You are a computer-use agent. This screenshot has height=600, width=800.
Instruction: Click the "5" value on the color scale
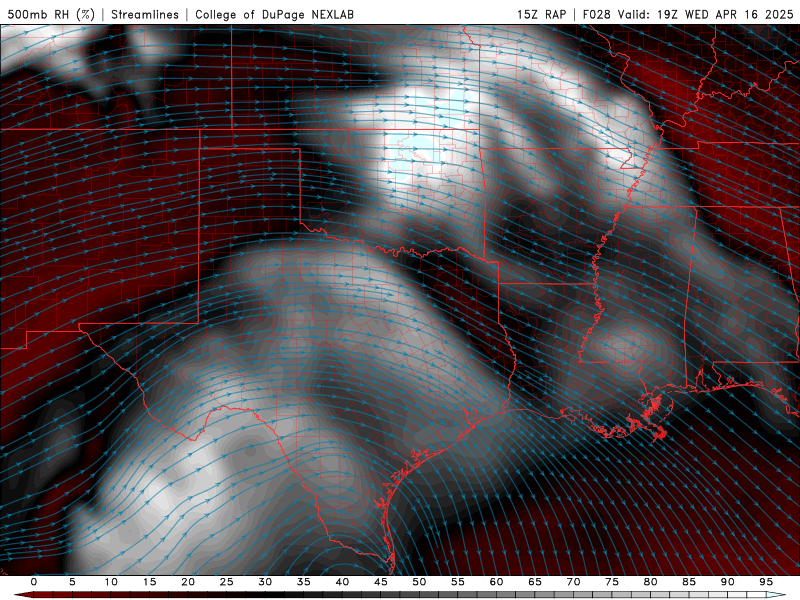point(72,582)
